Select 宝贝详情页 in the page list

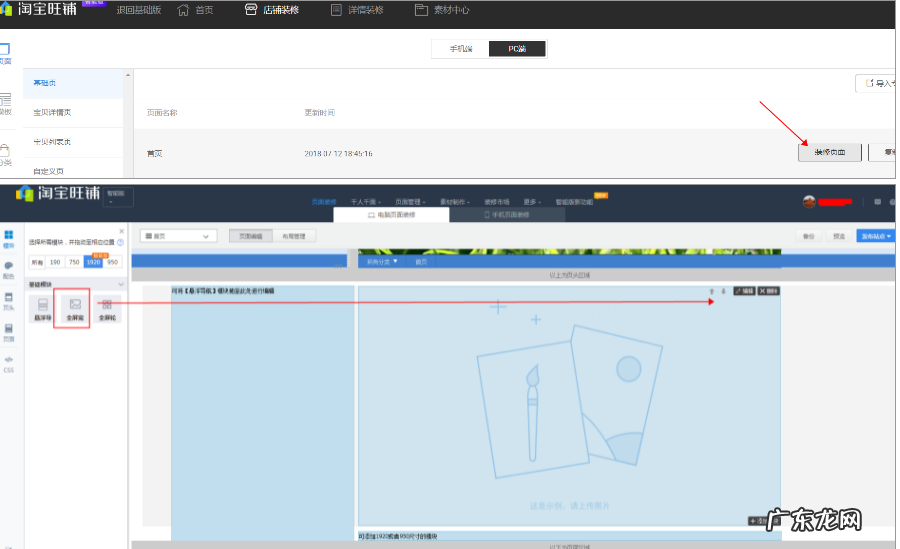[52, 112]
